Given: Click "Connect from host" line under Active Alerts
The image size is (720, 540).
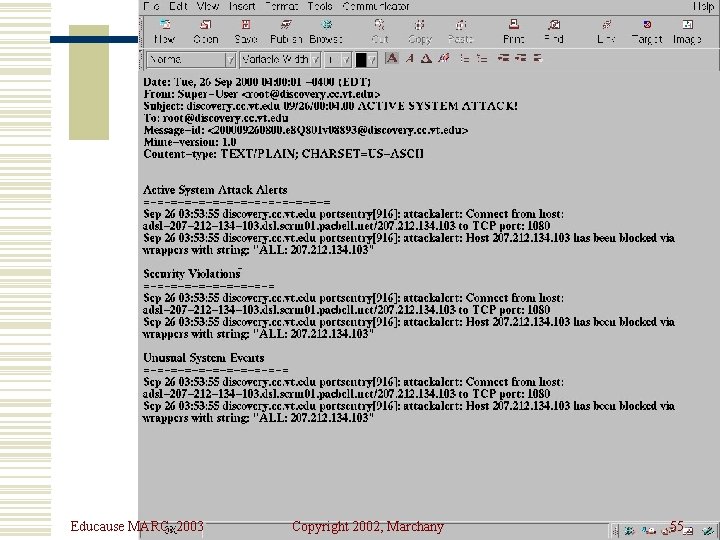Looking at the screenshot, I should coord(353,214).
